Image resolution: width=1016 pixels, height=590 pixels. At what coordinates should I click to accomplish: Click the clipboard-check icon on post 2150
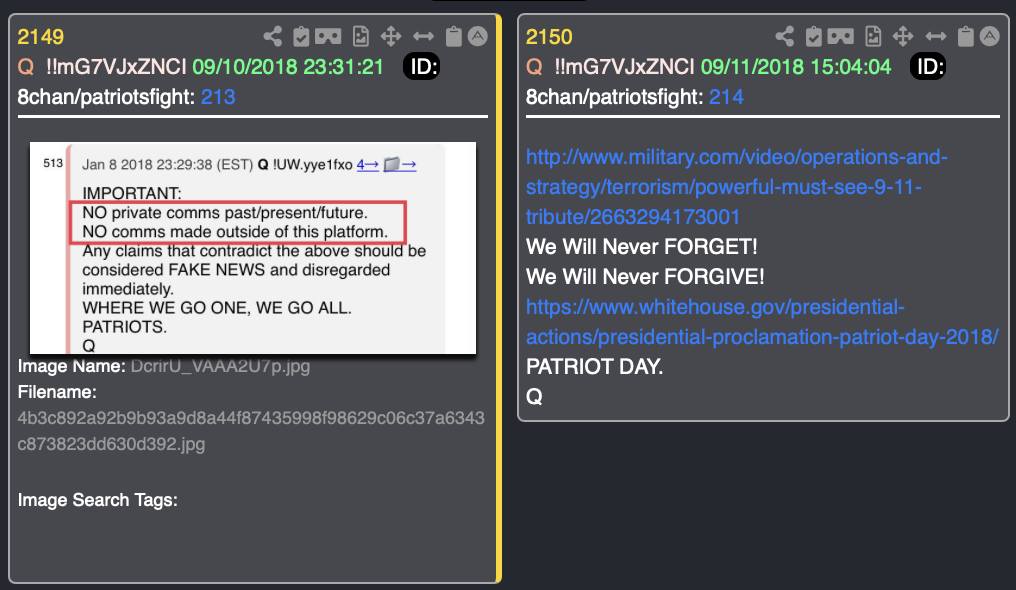[x=814, y=36]
